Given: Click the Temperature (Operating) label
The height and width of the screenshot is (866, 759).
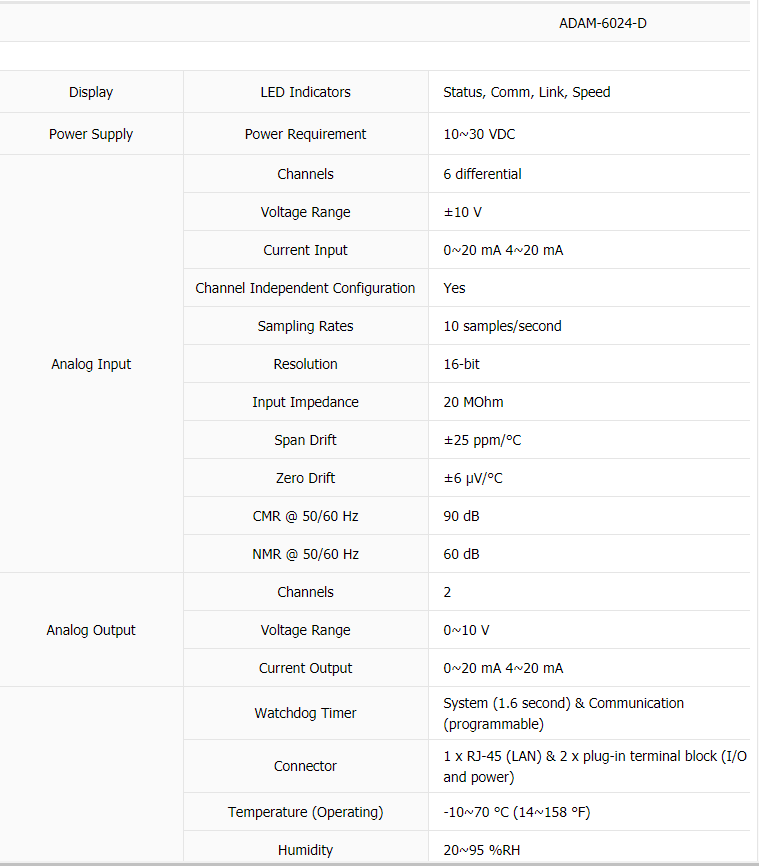Looking at the screenshot, I should pyautogui.click(x=305, y=812).
